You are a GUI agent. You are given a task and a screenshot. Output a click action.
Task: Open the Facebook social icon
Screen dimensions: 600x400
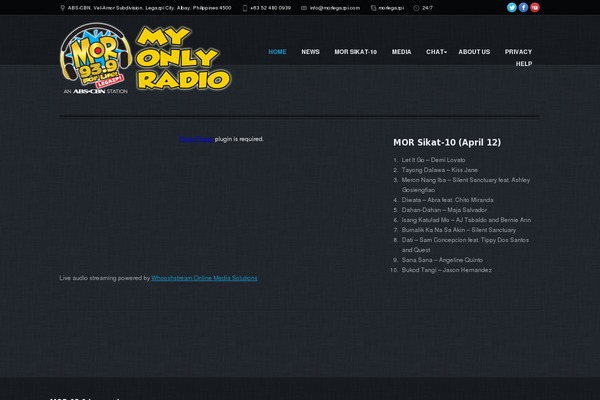coord(523,7)
